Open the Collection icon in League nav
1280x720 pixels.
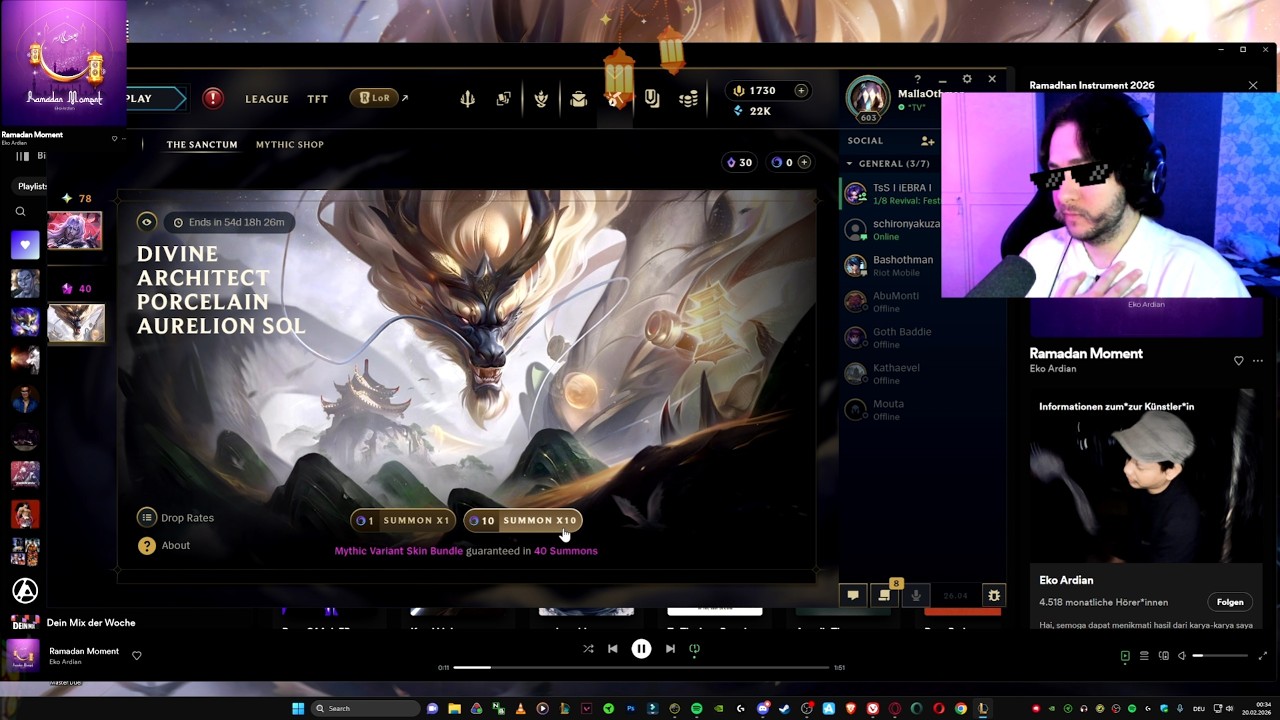click(x=541, y=98)
